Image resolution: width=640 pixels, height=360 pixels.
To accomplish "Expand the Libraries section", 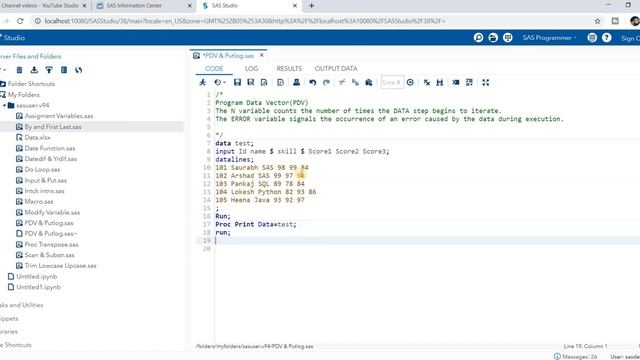I will (x=9, y=332).
